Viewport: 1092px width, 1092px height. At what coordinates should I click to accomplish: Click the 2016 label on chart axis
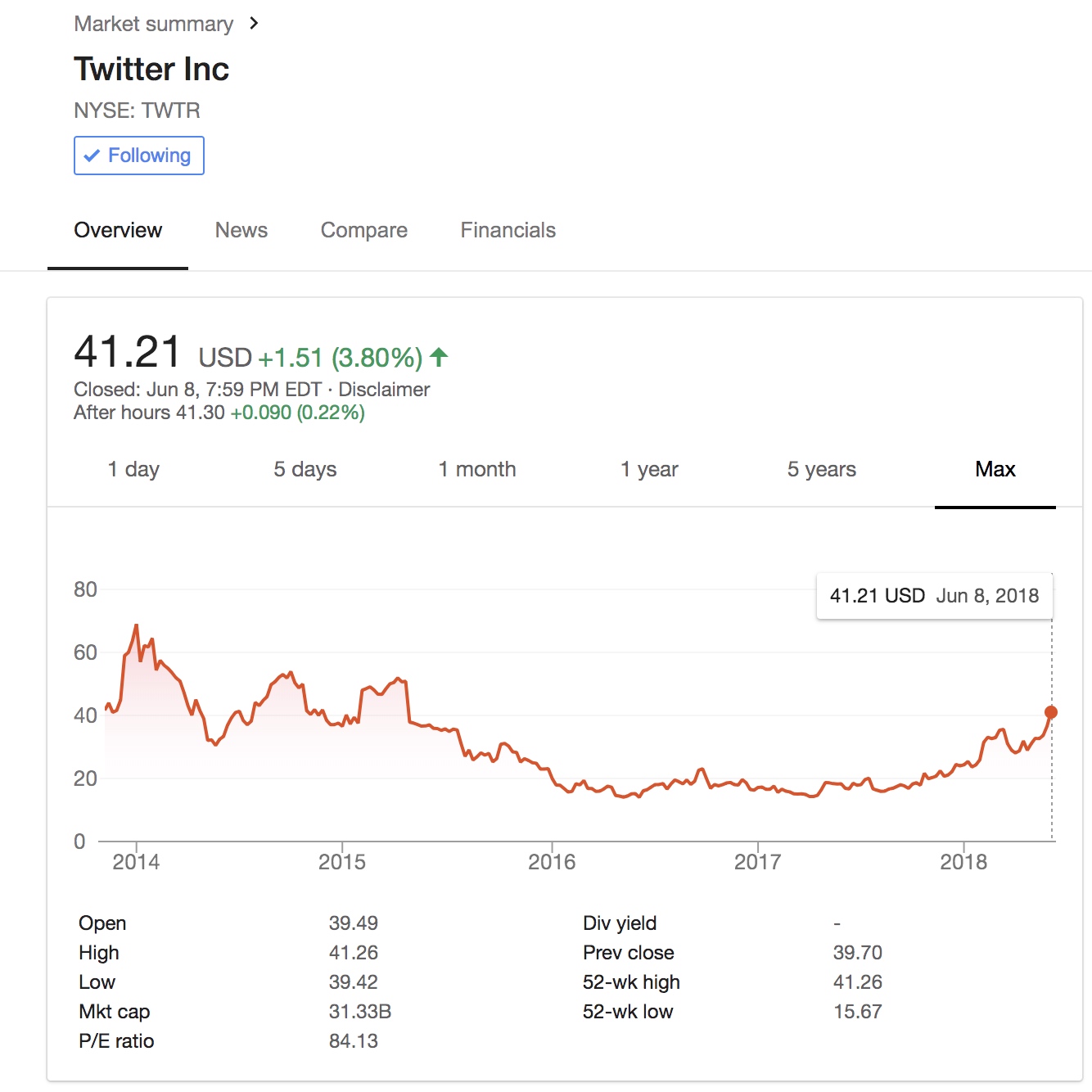click(552, 862)
